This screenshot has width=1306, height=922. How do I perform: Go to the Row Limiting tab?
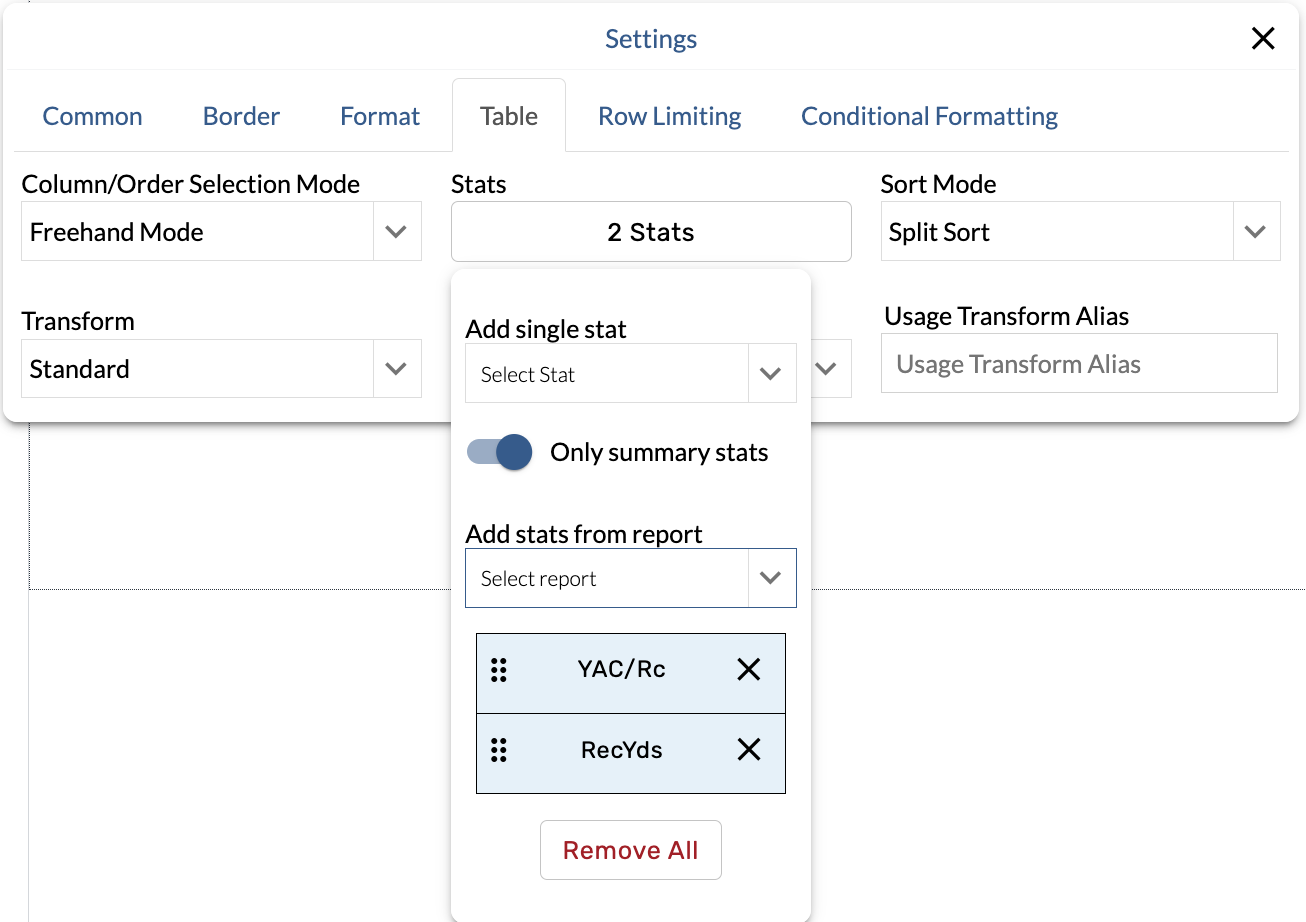pyautogui.click(x=669, y=116)
